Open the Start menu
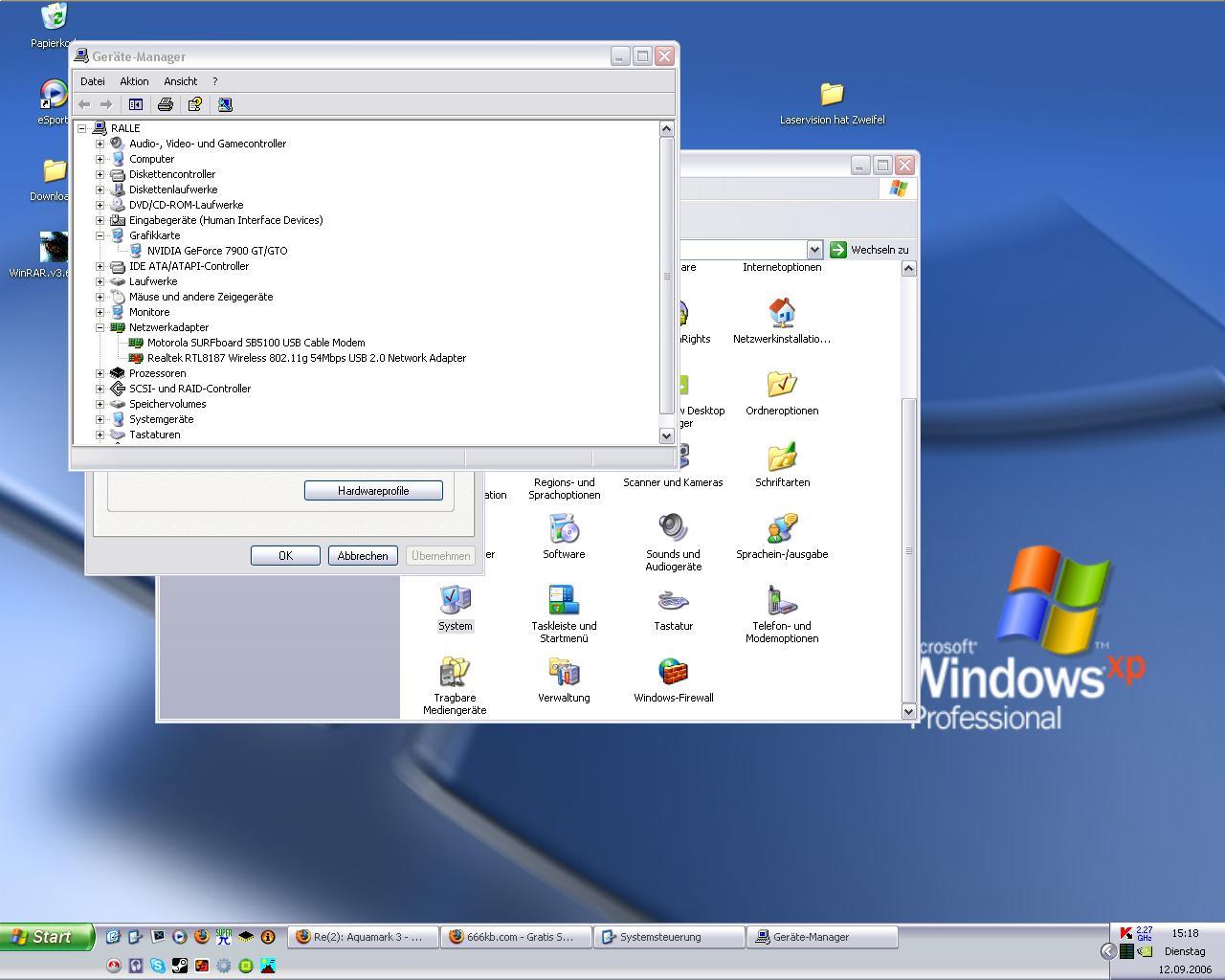Image resolution: width=1225 pixels, height=980 pixels. pyautogui.click(x=46, y=937)
